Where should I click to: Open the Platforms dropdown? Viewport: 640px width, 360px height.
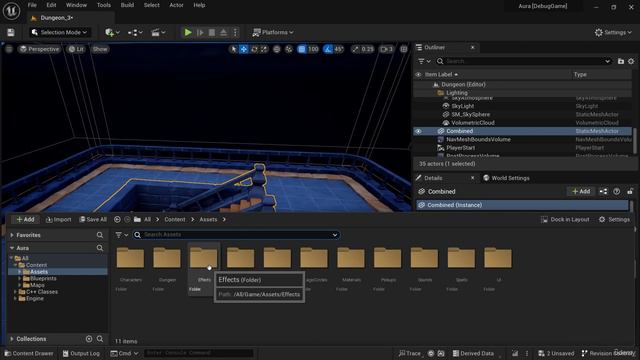coord(273,32)
